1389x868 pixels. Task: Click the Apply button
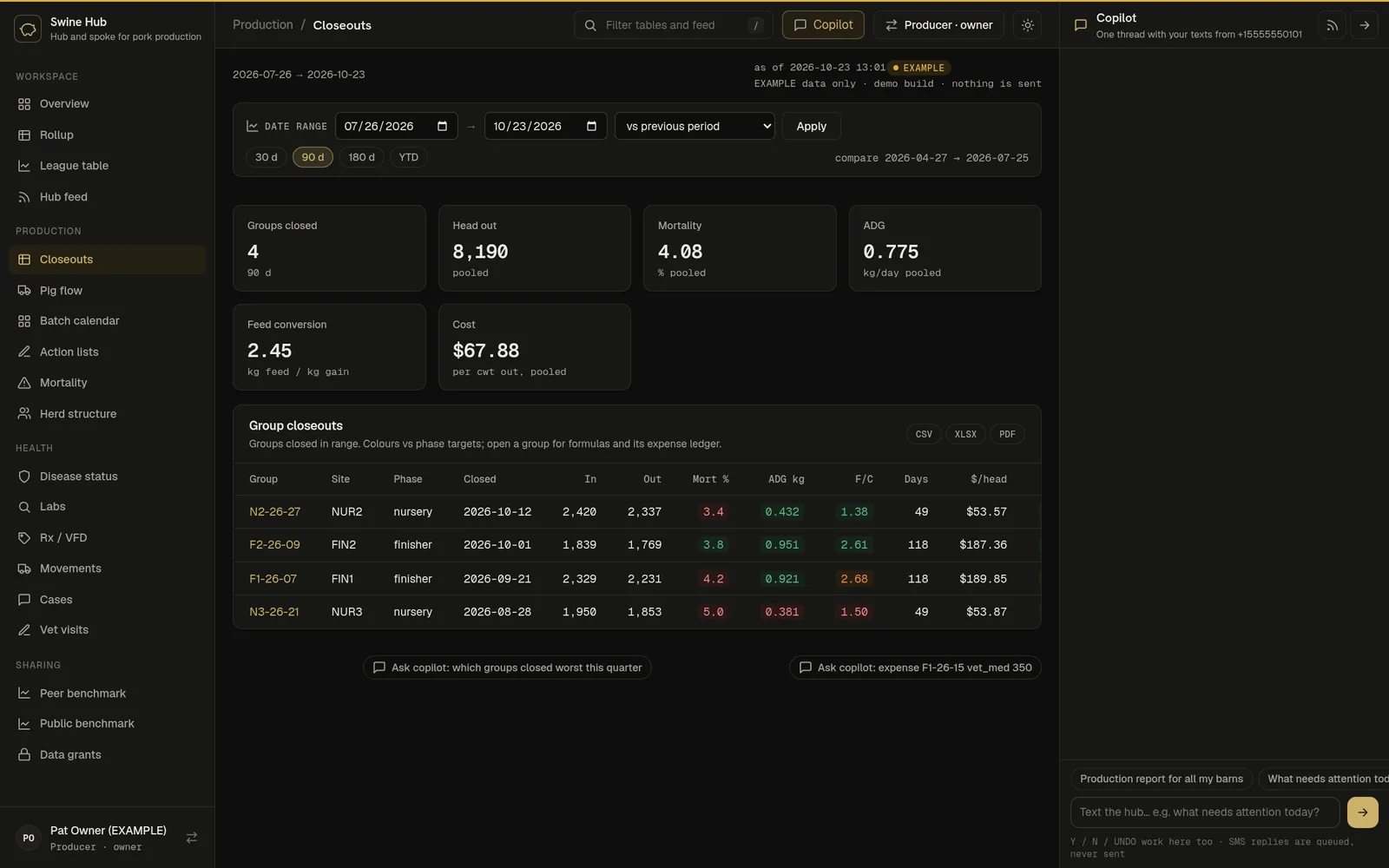(811, 126)
